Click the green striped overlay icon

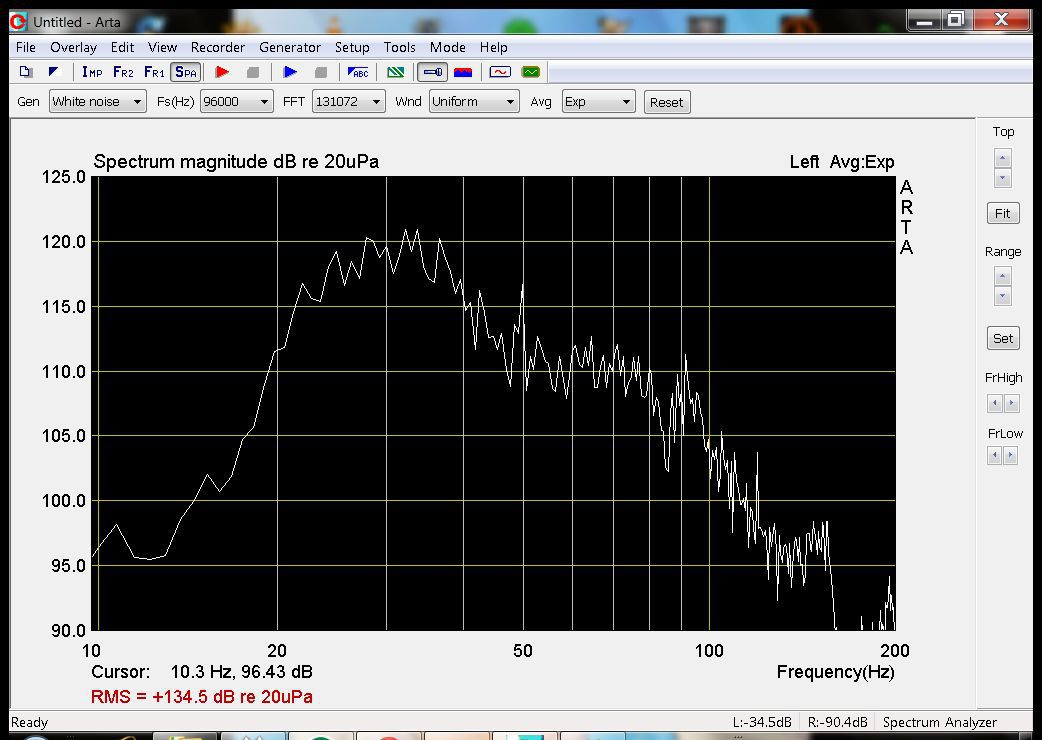395,72
